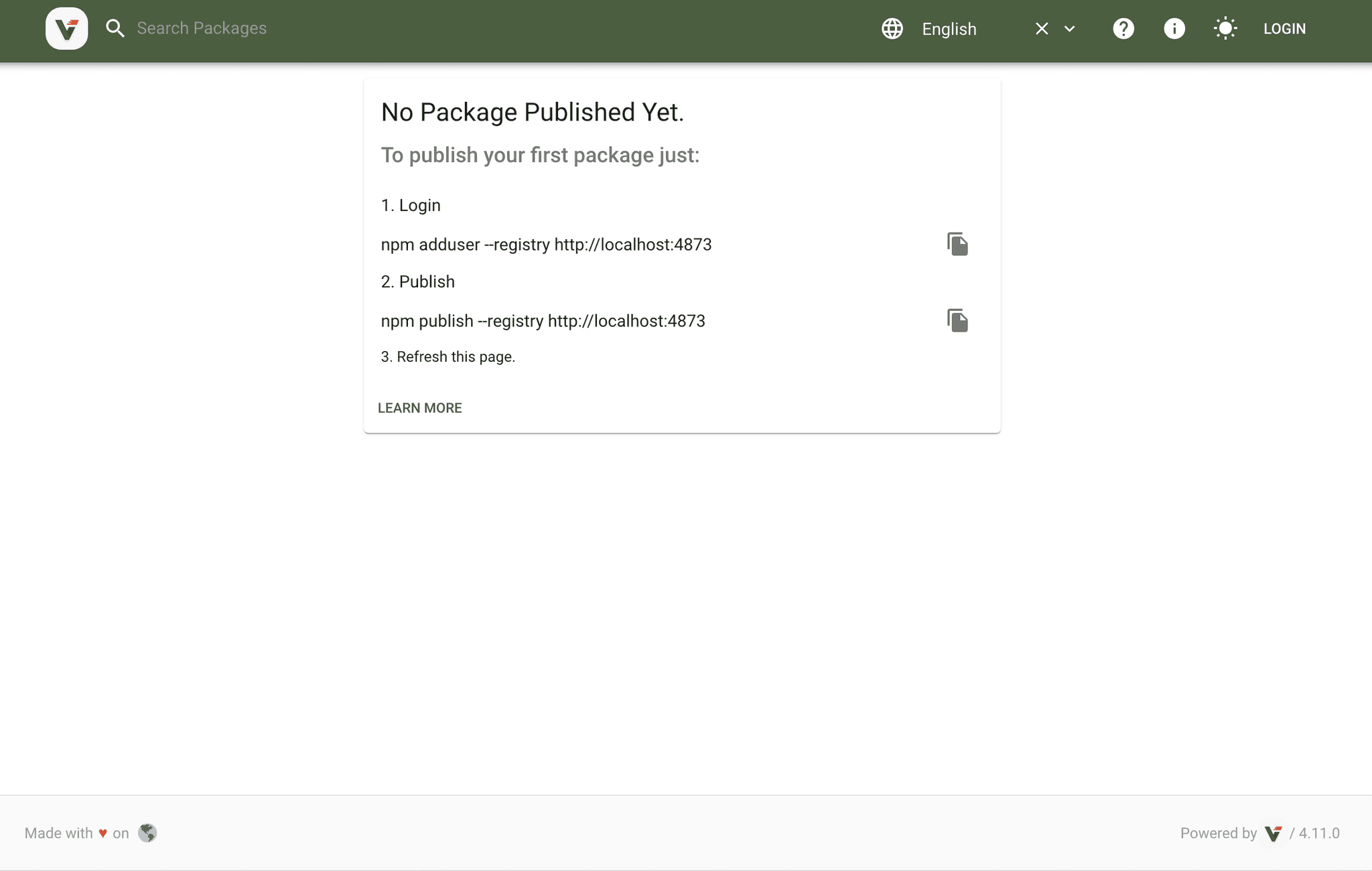Click the earth icon in footer
Viewport: 1372px width, 871px height.
pos(147,833)
